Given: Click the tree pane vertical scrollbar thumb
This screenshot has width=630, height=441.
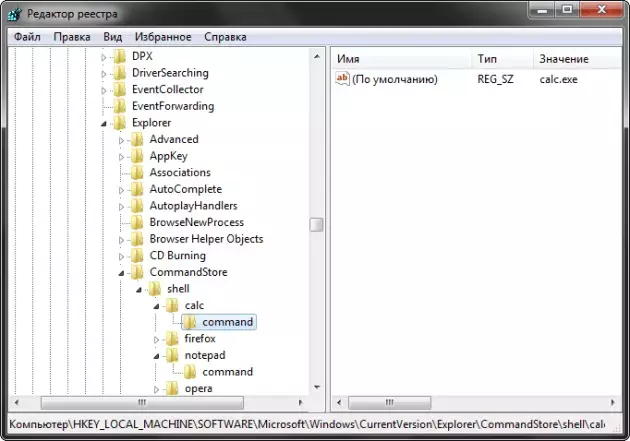Looking at the screenshot, I should pyautogui.click(x=317, y=225).
